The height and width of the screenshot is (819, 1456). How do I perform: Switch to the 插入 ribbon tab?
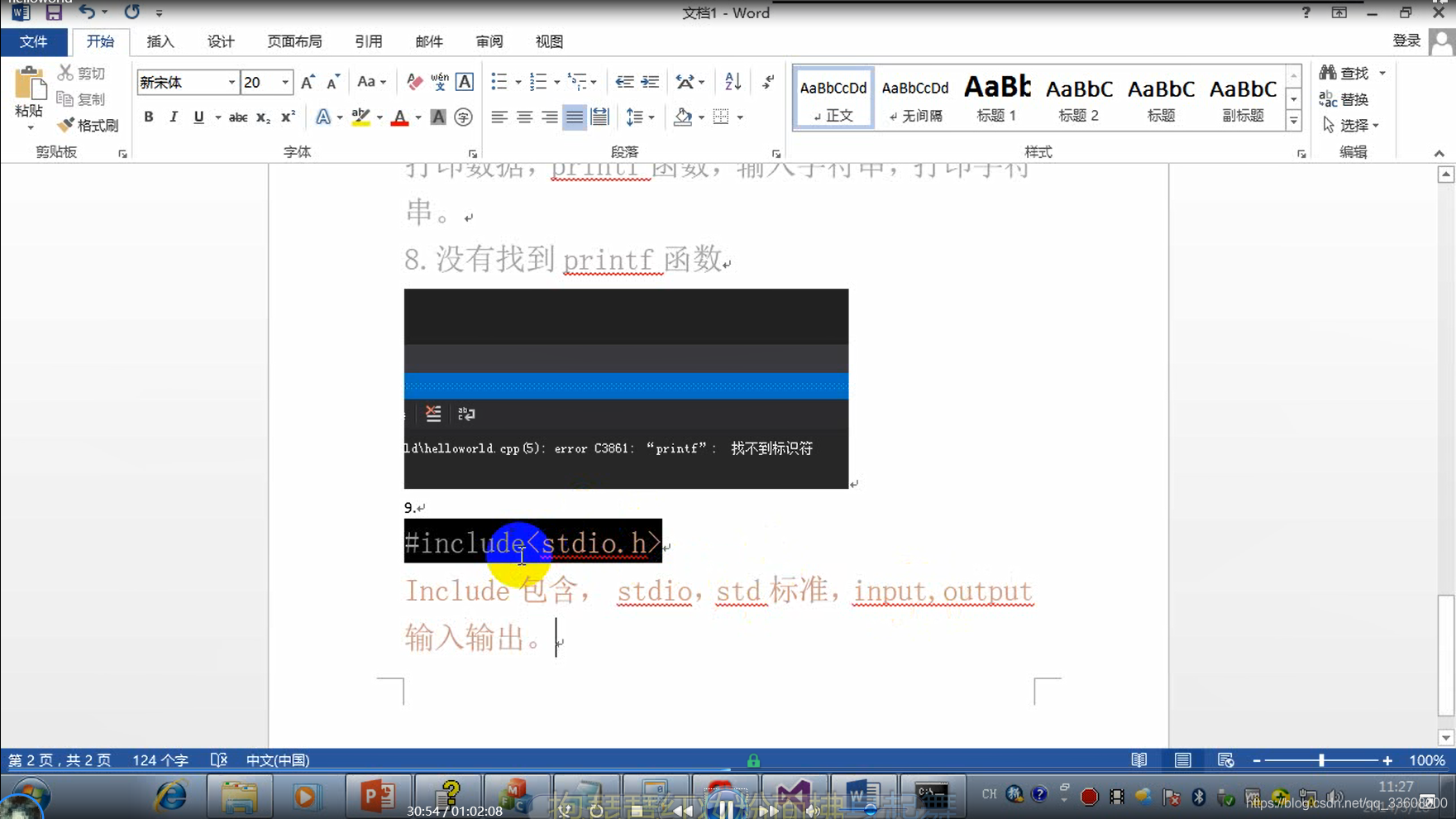coord(160,41)
